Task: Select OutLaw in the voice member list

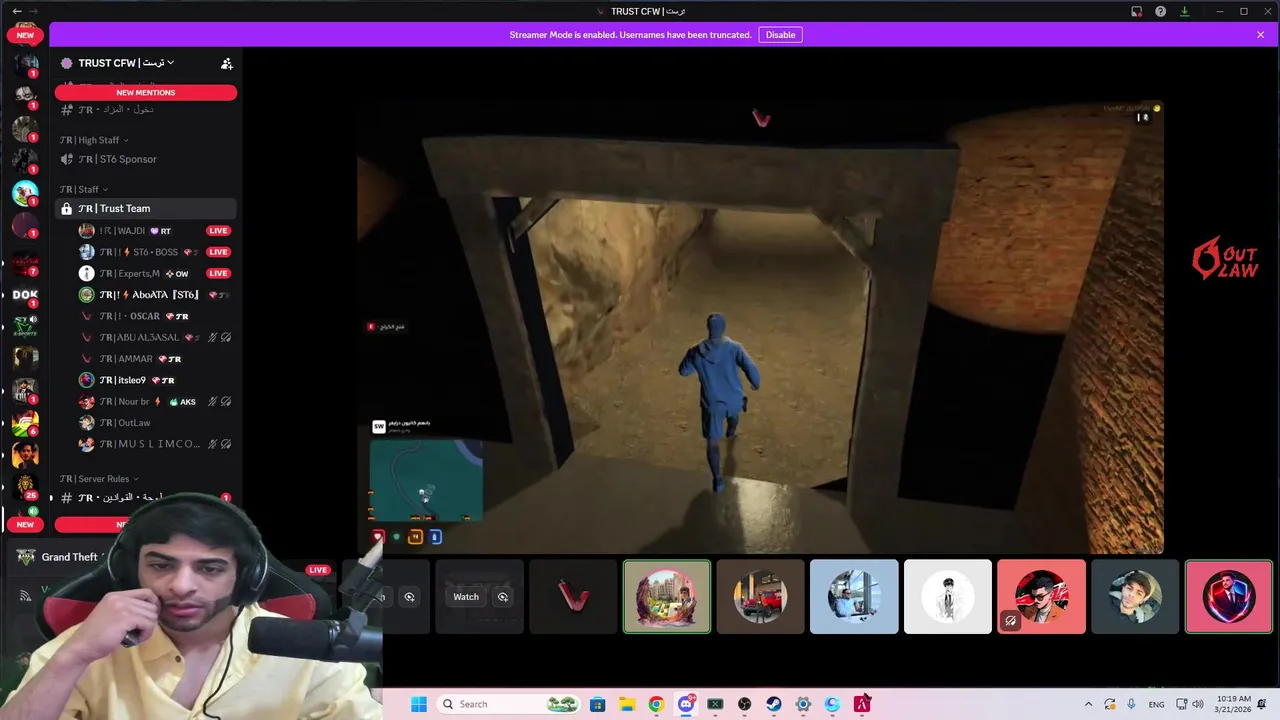Action: [x=155, y=423]
